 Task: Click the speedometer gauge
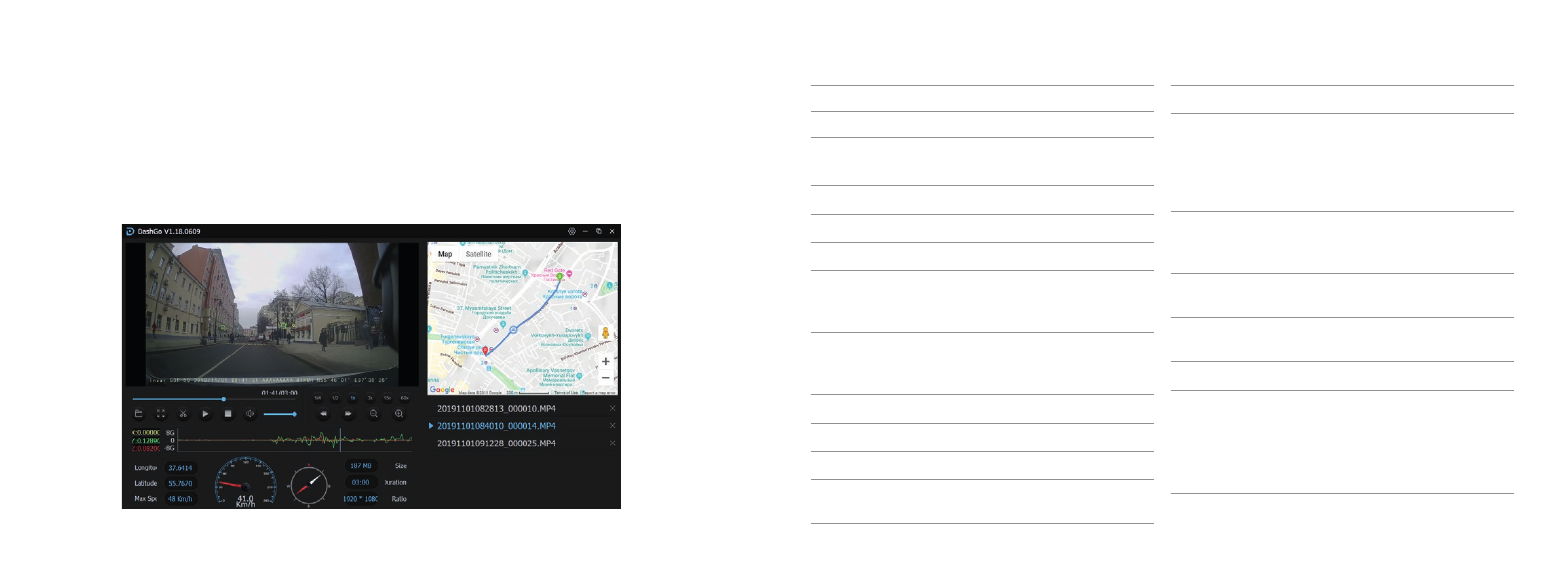(245, 483)
